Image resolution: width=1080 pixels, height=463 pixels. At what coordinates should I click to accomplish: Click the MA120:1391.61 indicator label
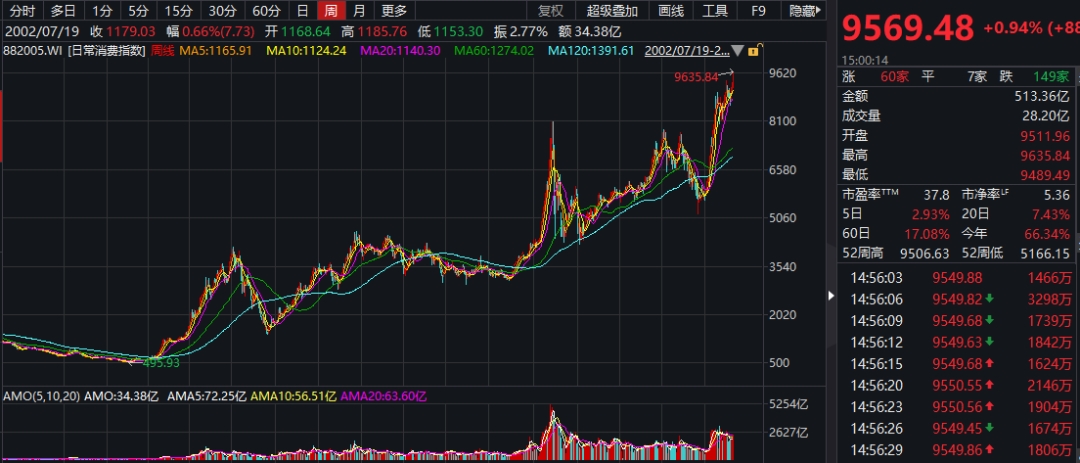point(591,50)
